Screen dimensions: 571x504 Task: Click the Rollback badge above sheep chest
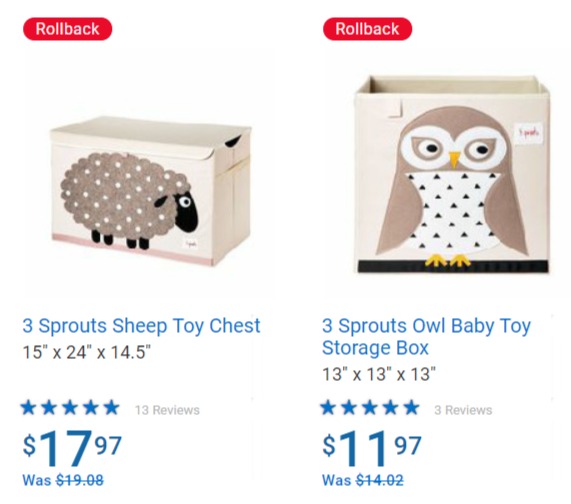[67, 29]
